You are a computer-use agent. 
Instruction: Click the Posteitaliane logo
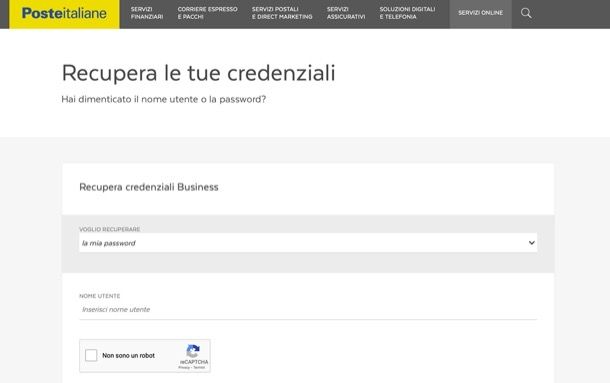pyautogui.click(x=64, y=14)
